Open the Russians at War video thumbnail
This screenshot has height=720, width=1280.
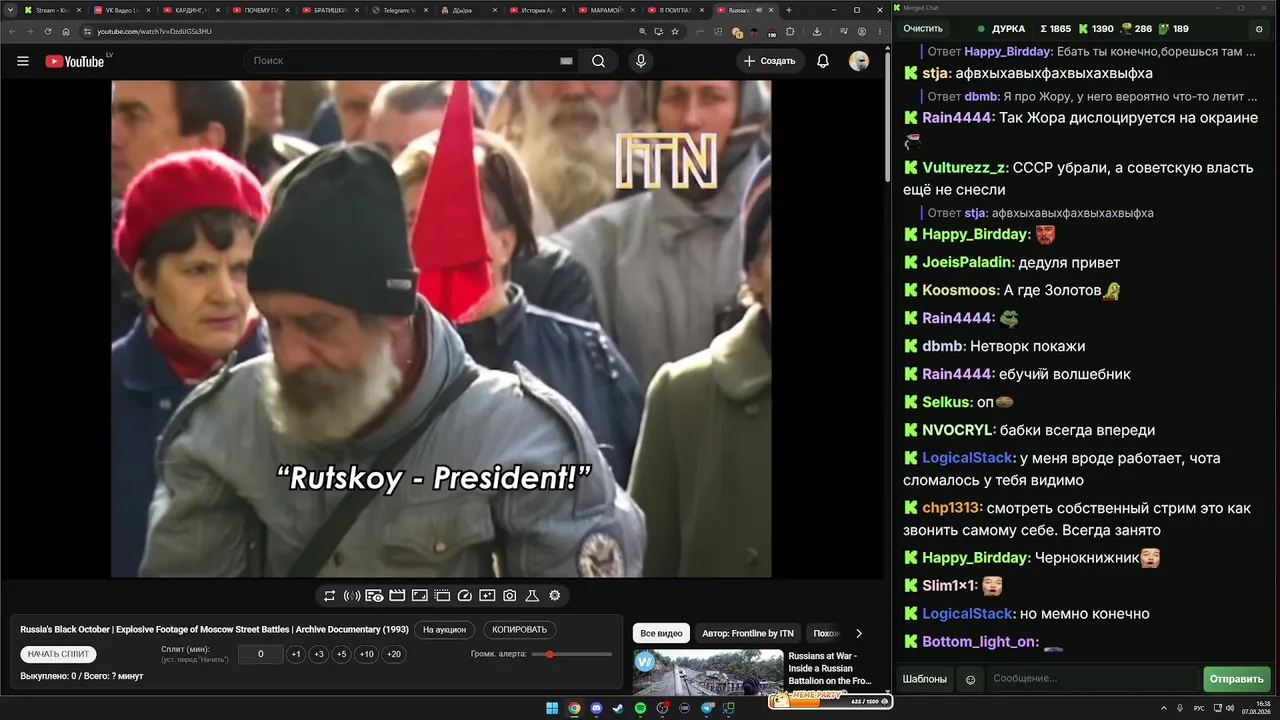click(x=708, y=672)
